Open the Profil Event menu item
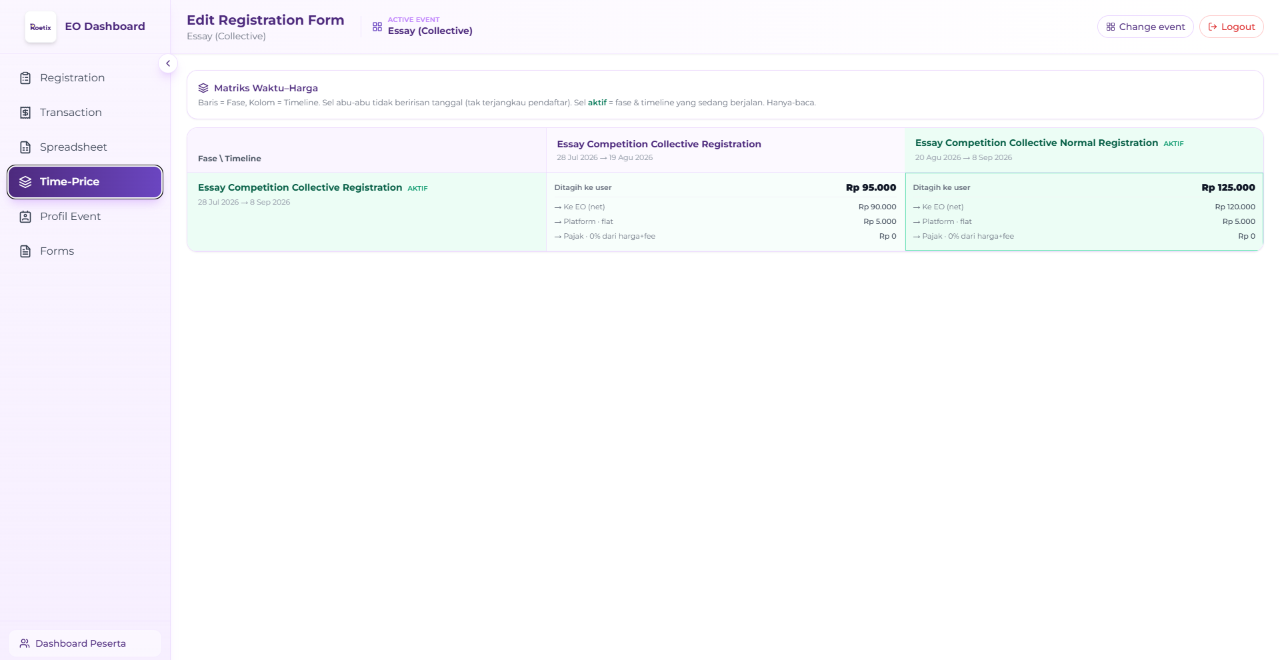Image resolution: width=1279 pixels, height=660 pixels. pyautogui.click(x=85, y=217)
